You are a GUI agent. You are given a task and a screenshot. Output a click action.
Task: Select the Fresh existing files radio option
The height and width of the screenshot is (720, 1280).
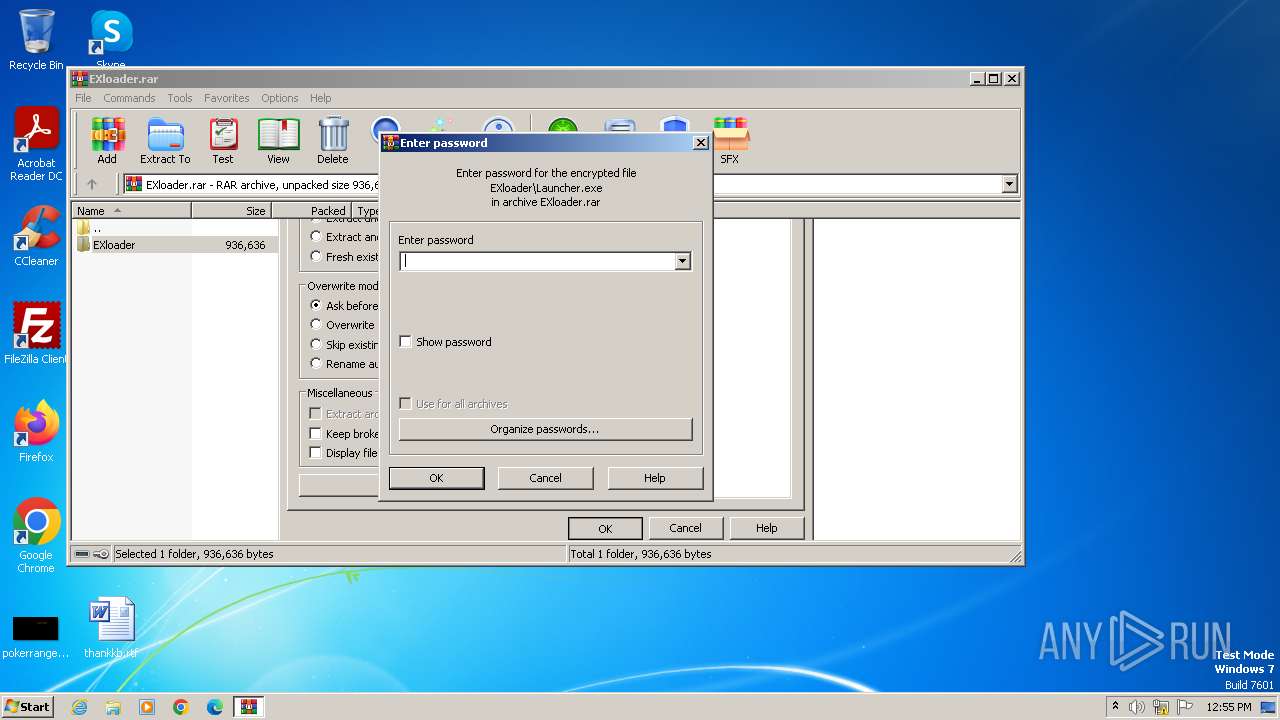click(x=316, y=256)
